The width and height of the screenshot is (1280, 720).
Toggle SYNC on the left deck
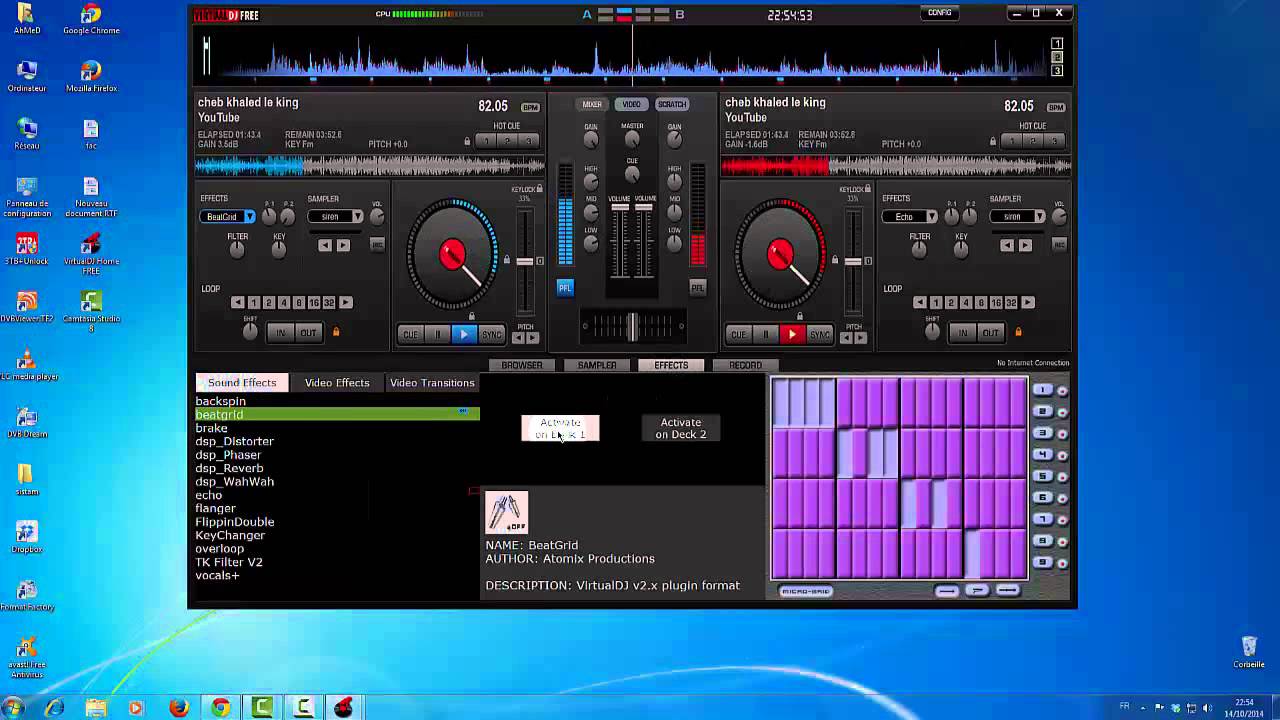coord(492,334)
